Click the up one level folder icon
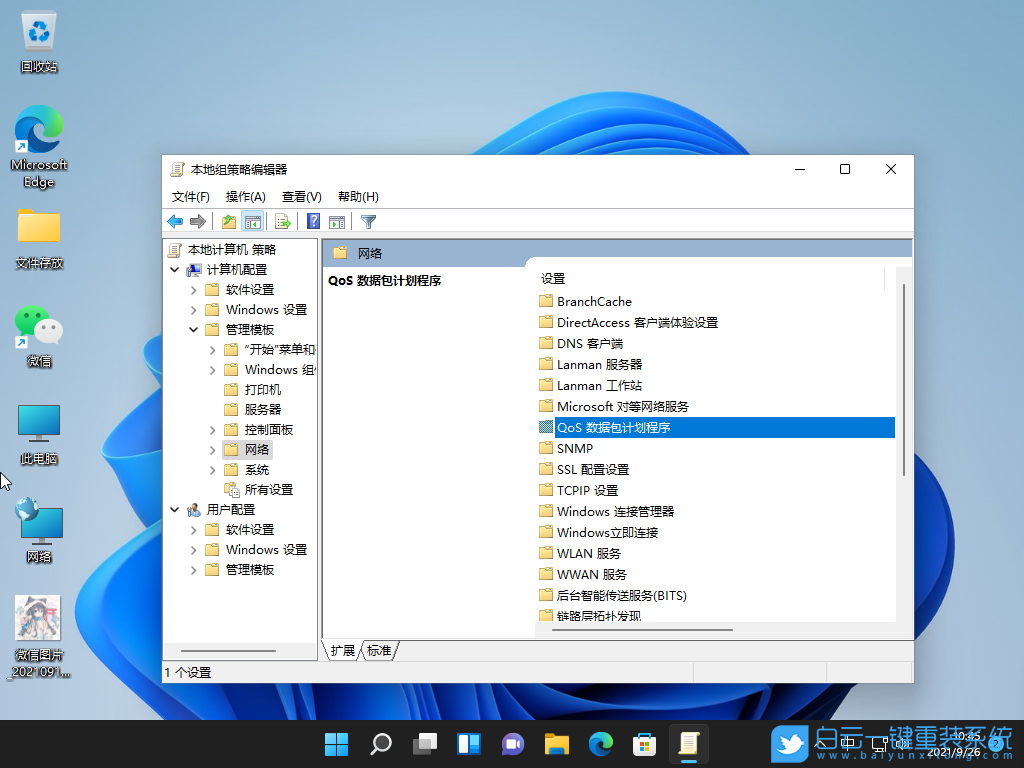 click(227, 221)
